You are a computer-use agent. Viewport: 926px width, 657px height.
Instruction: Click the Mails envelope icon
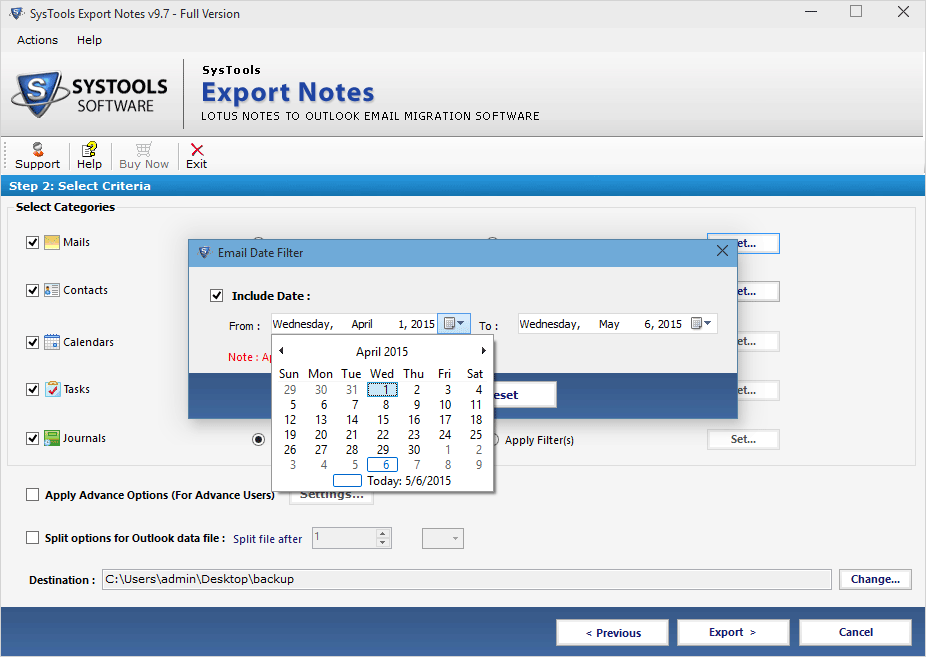coord(52,242)
